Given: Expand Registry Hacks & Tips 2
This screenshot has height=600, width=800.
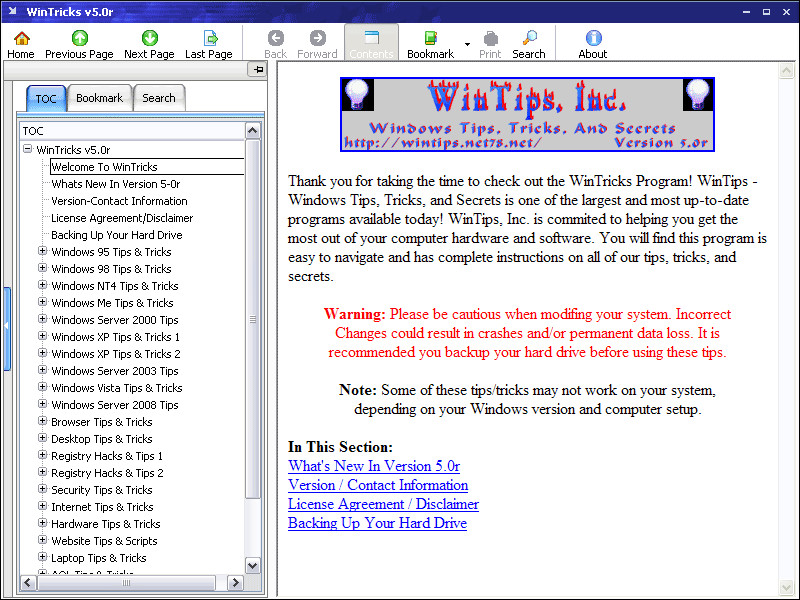Looking at the screenshot, I should (x=43, y=472).
